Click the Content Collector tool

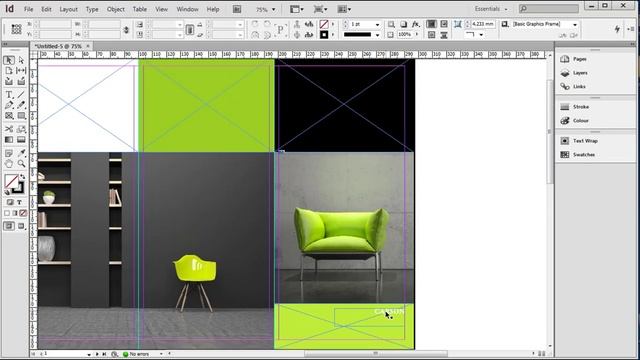[x=9, y=81]
